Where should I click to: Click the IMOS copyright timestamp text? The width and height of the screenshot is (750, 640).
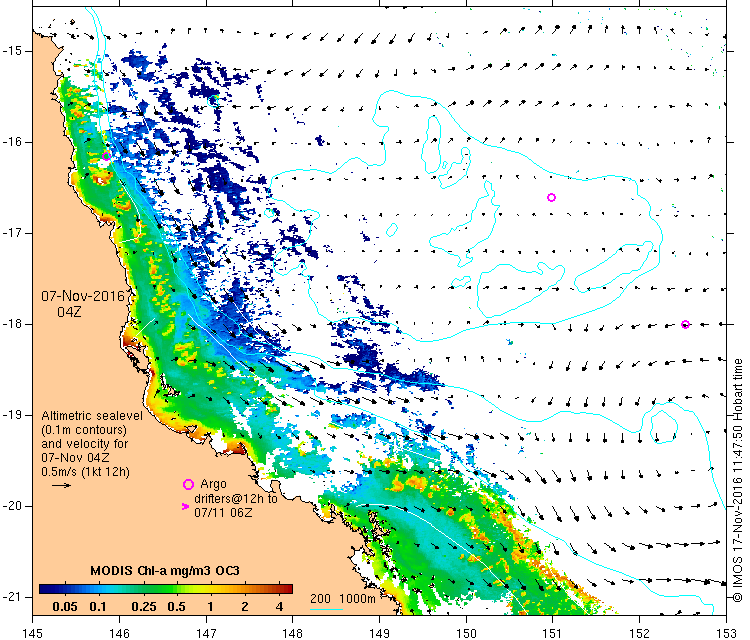[x=738, y=480]
